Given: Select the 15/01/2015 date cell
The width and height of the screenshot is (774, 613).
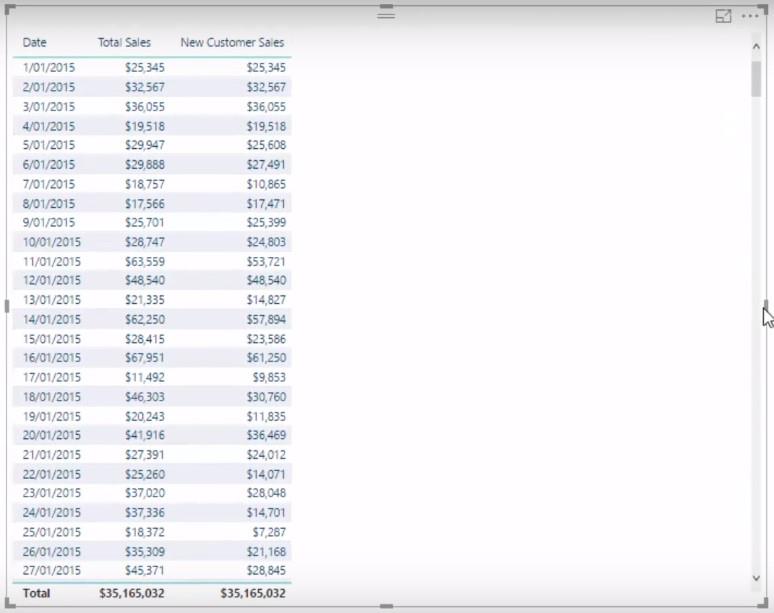Looking at the screenshot, I should (52, 339).
